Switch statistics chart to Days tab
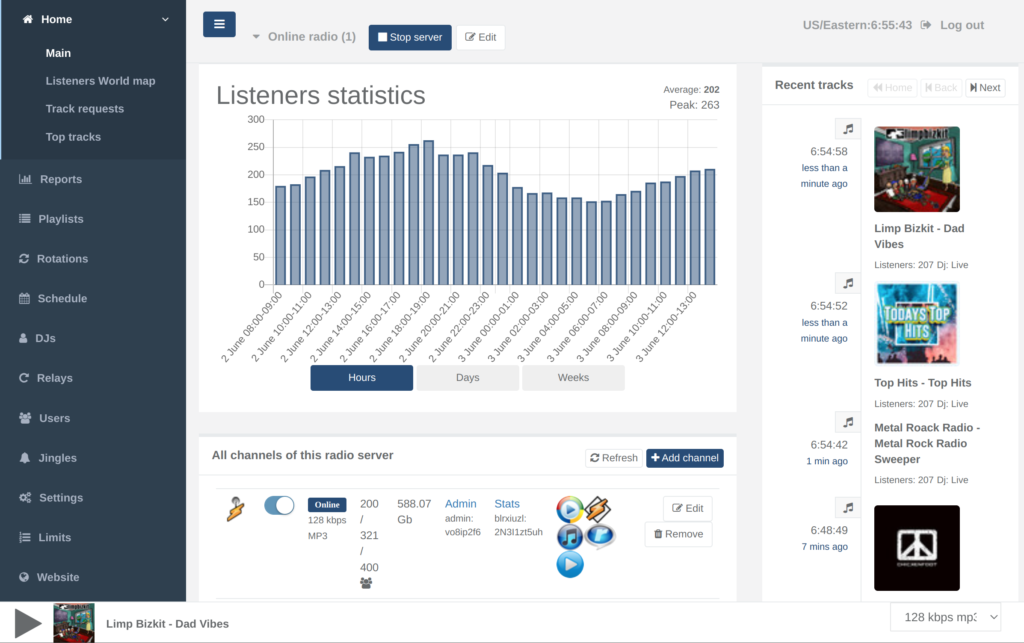 pos(468,377)
